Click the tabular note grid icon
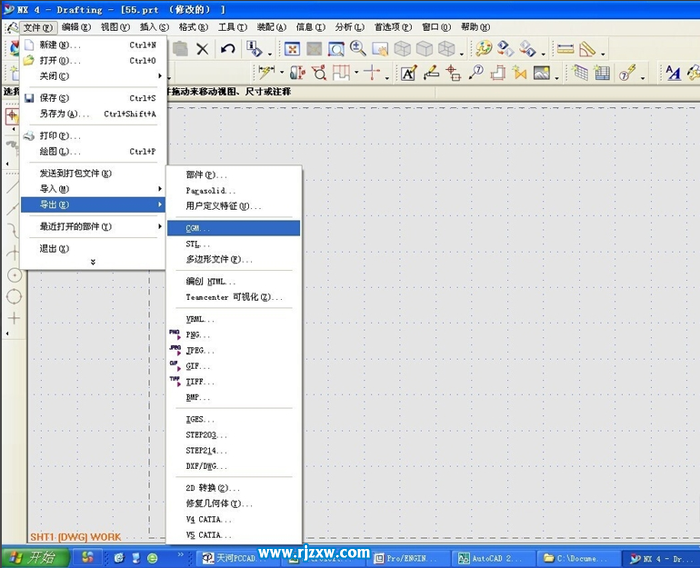 (580, 73)
